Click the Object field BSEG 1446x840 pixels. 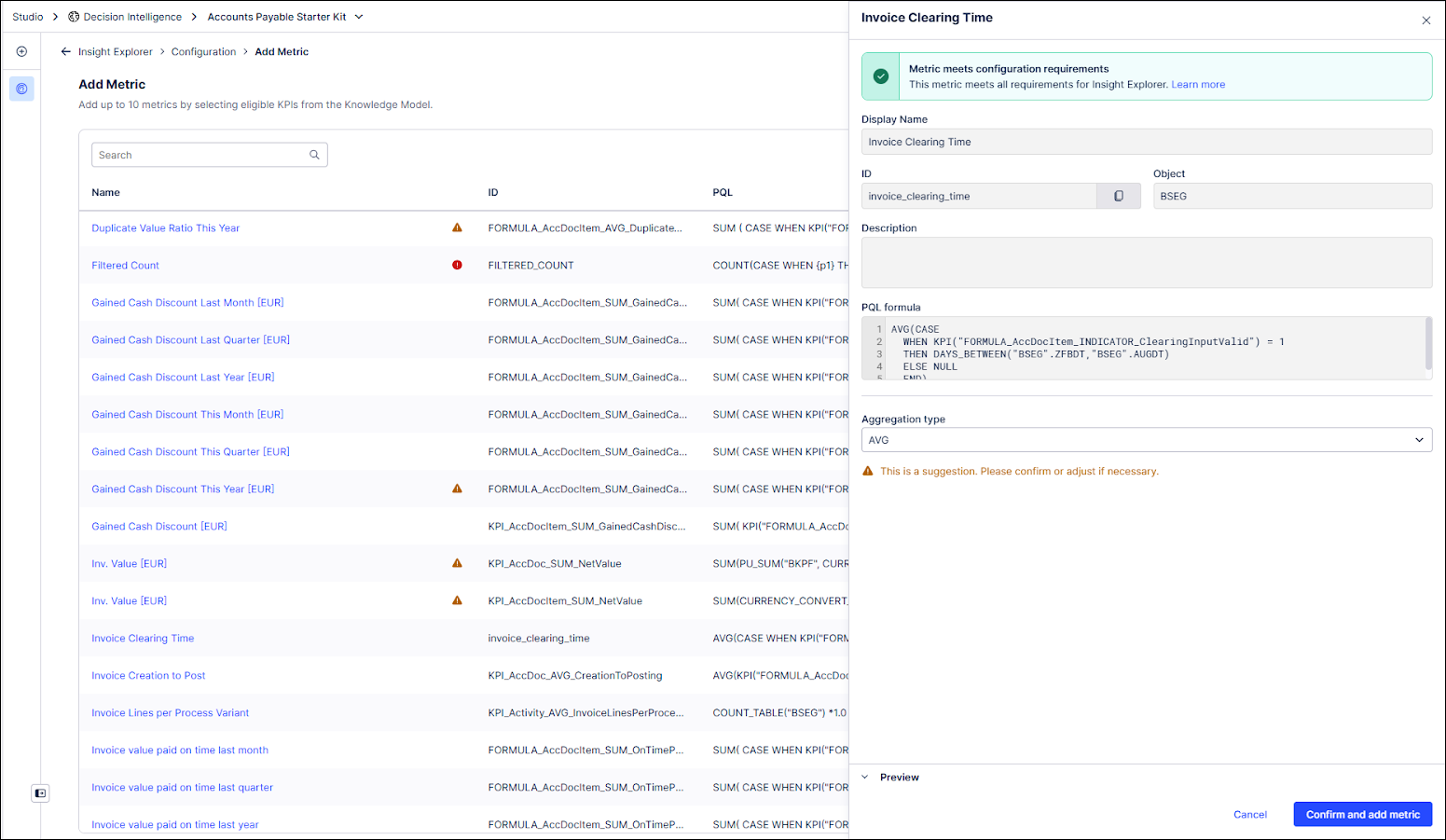pyautogui.click(x=1293, y=196)
